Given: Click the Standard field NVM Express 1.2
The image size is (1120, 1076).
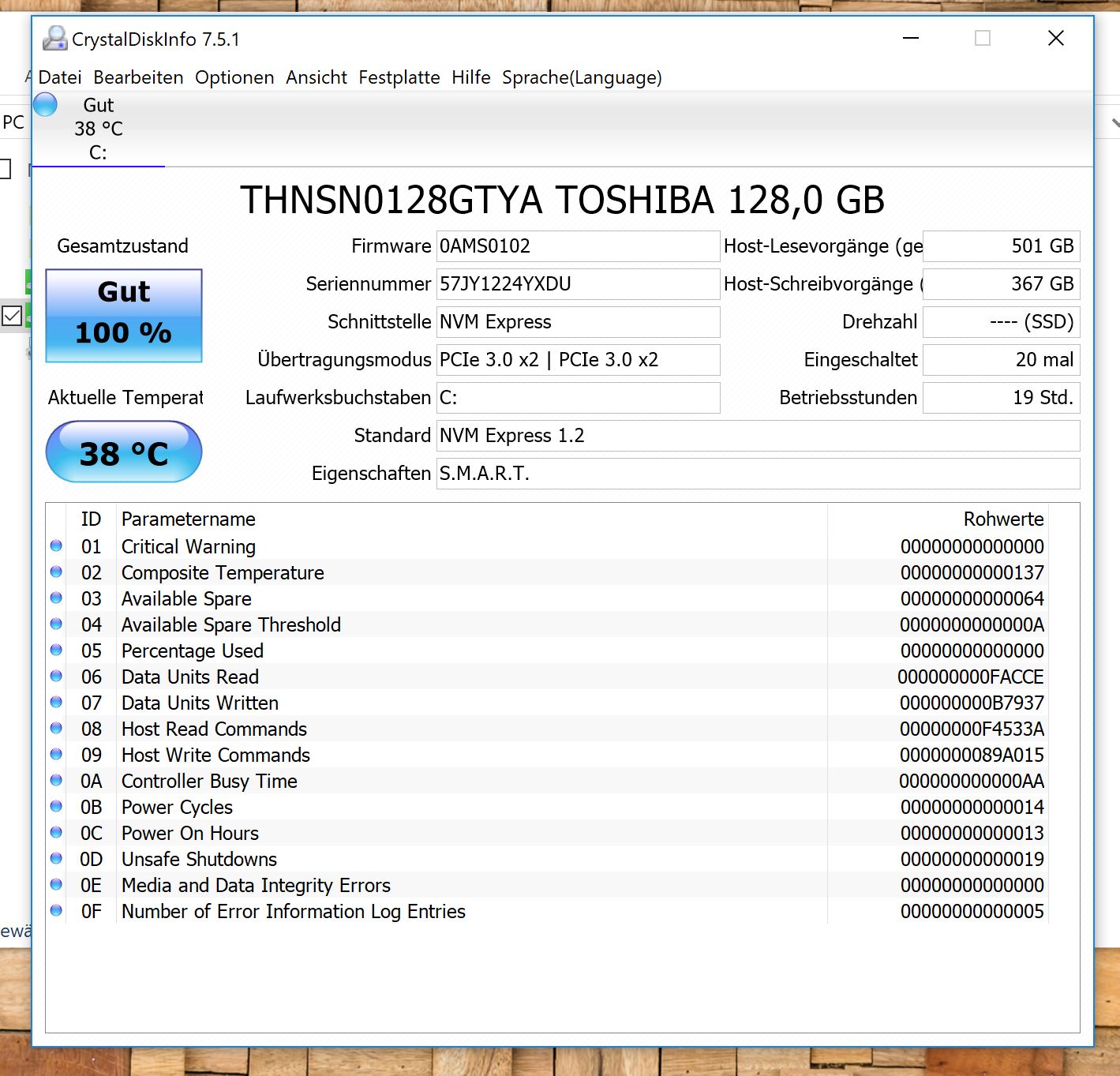Looking at the screenshot, I should coord(759,436).
